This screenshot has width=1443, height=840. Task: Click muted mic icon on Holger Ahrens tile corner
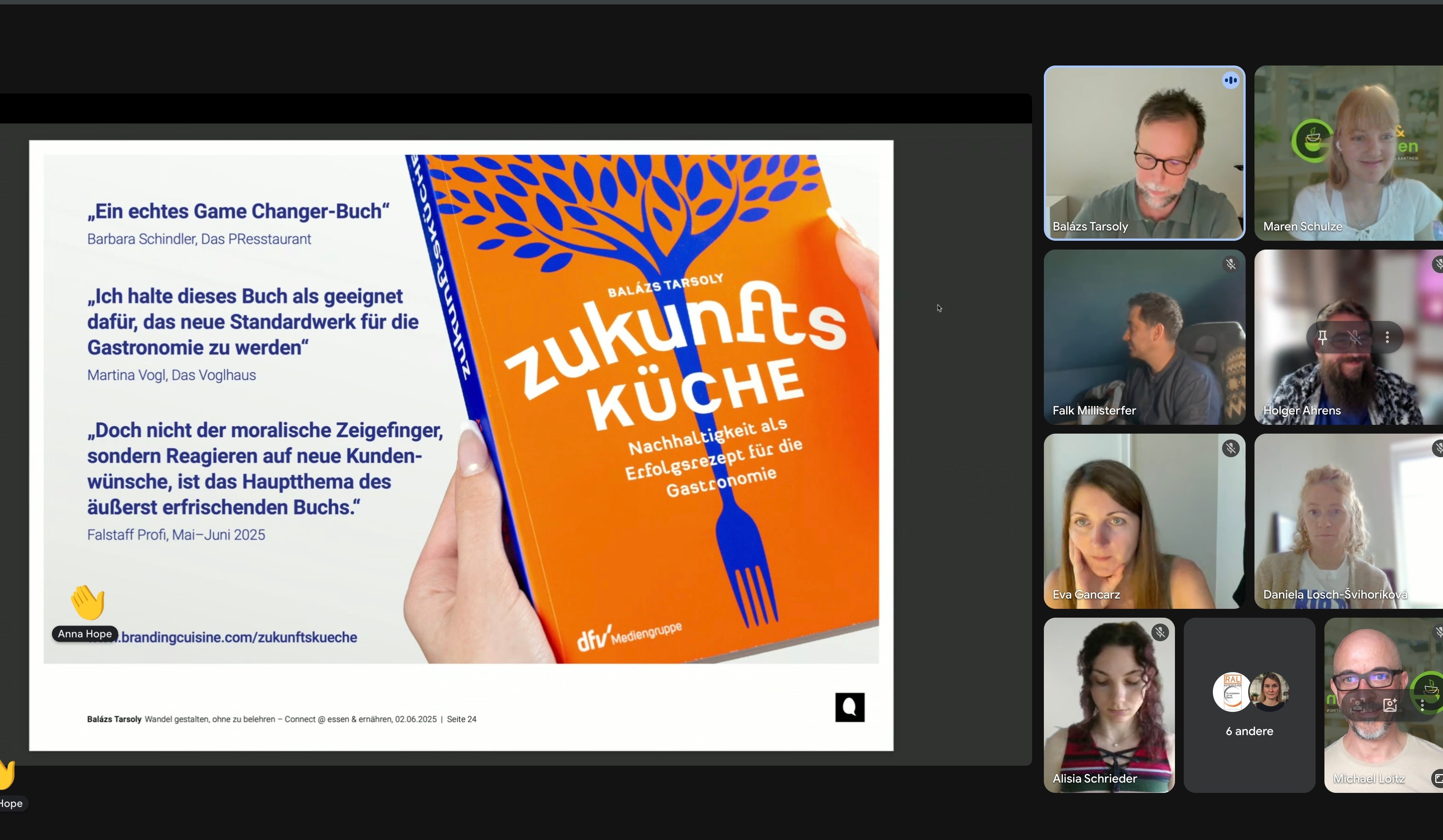tap(1439, 264)
